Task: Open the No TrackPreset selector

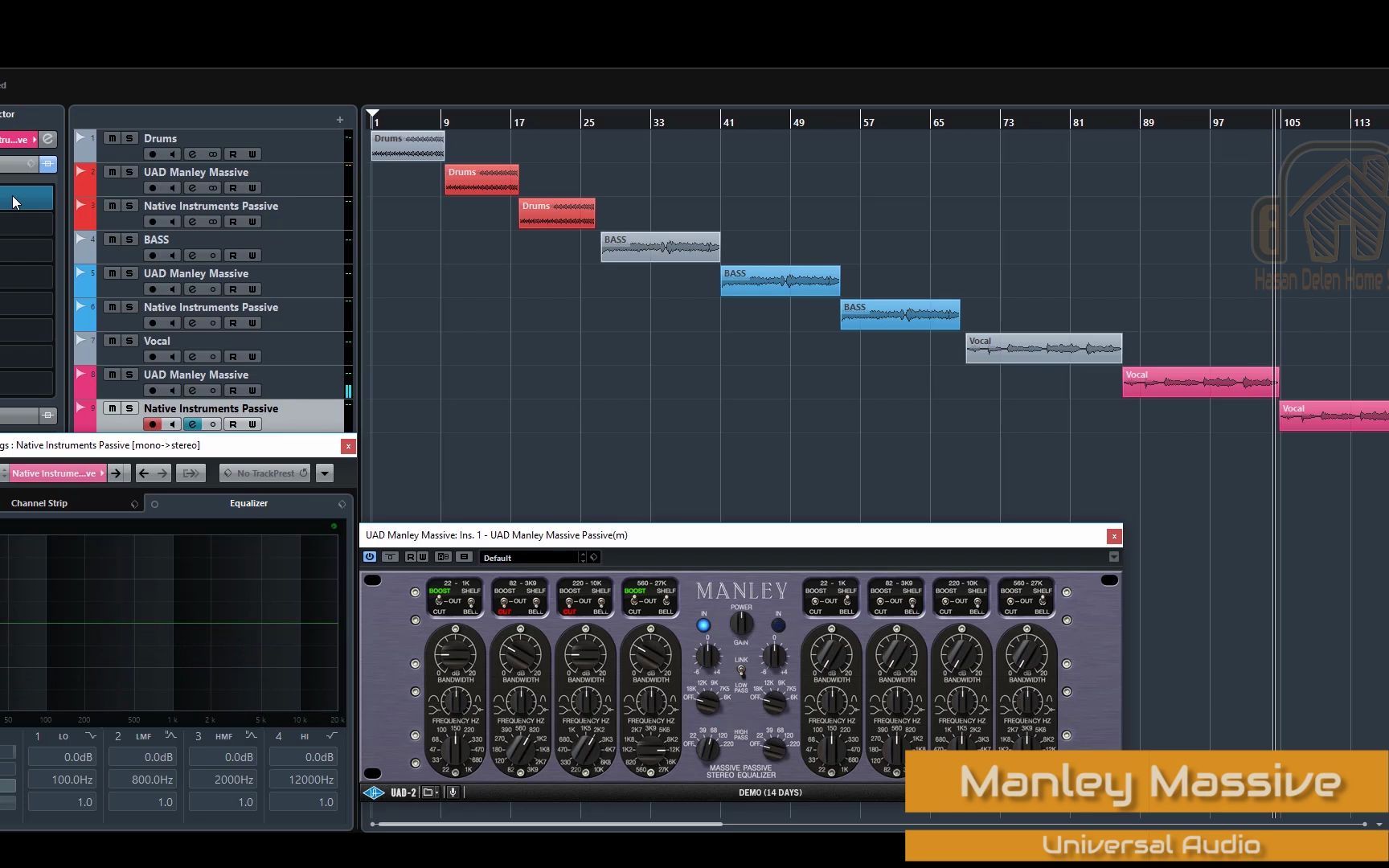Action: tap(265, 473)
